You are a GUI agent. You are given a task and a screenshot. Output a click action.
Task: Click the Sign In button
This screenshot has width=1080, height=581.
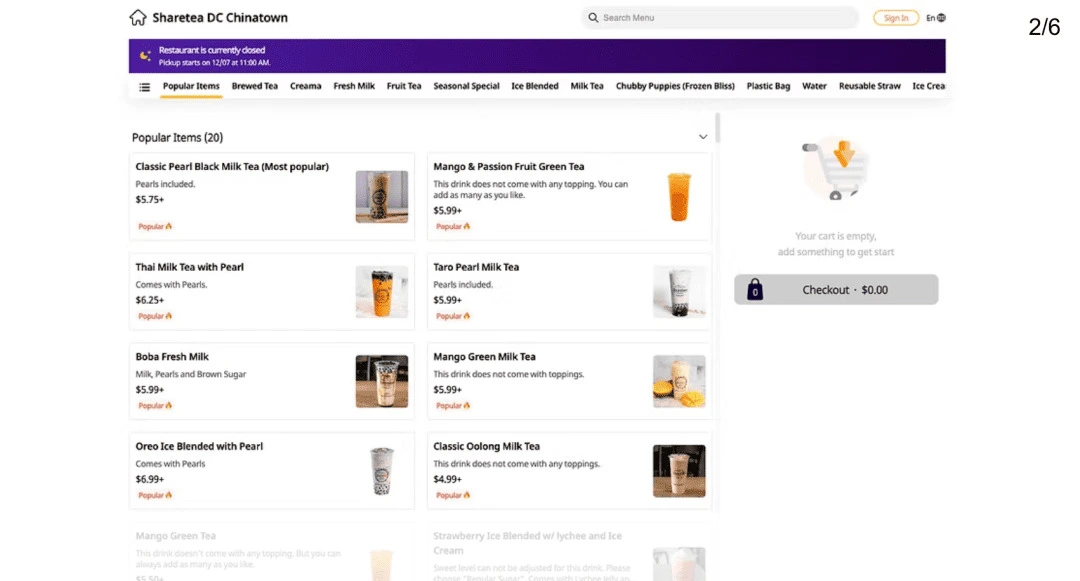point(895,18)
